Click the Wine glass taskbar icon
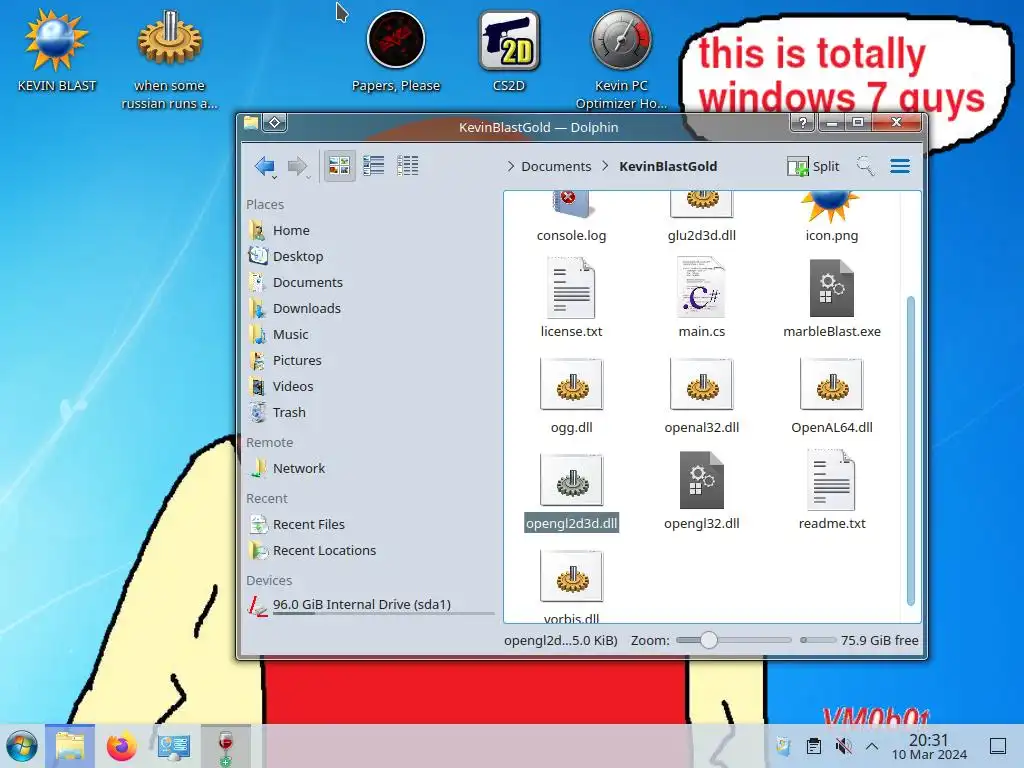This screenshot has height=768, width=1024. (x=225, y=746)
